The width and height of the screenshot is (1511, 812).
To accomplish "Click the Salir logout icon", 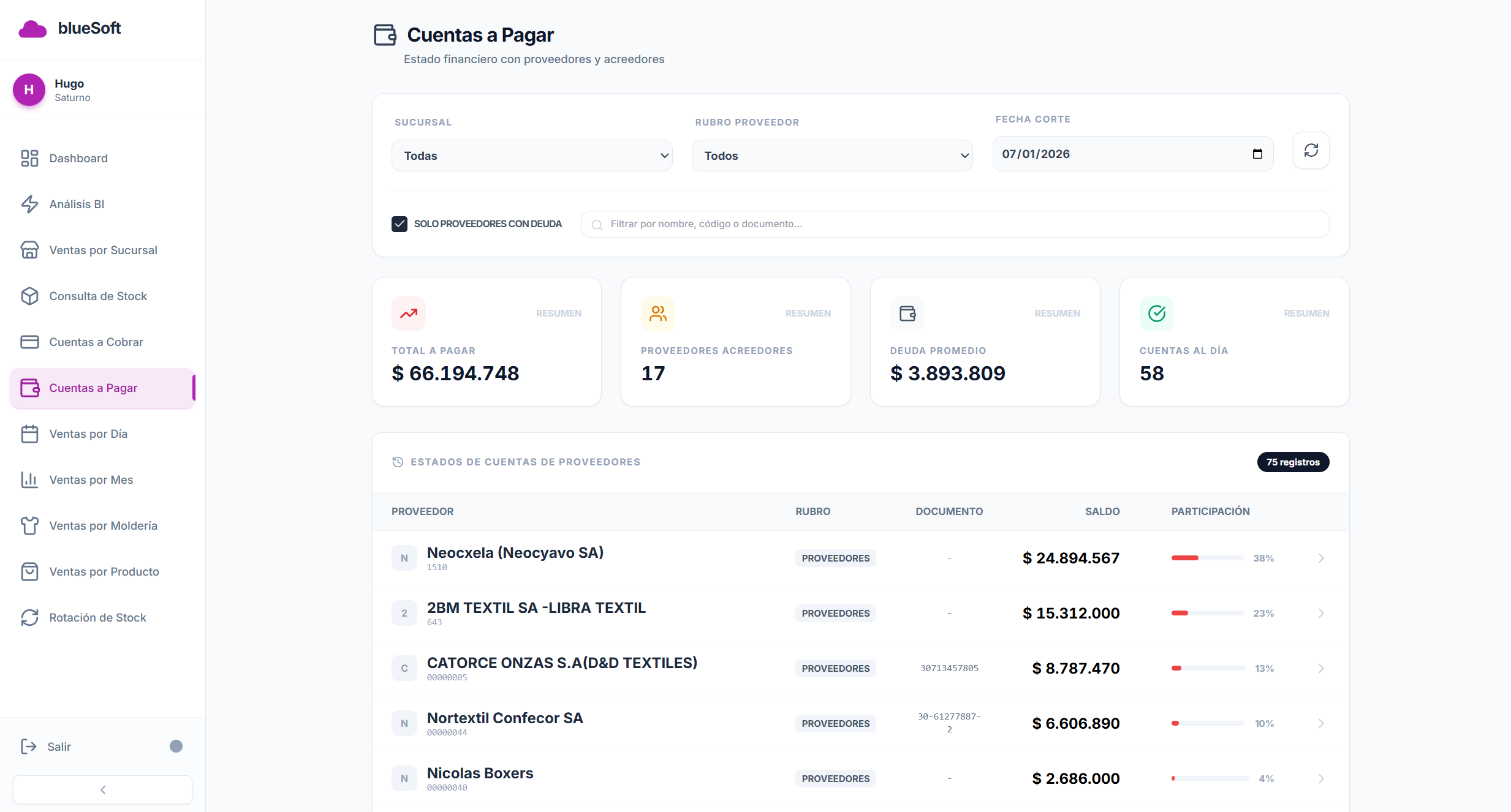I will pyautogui.click(x=28, y=746).
